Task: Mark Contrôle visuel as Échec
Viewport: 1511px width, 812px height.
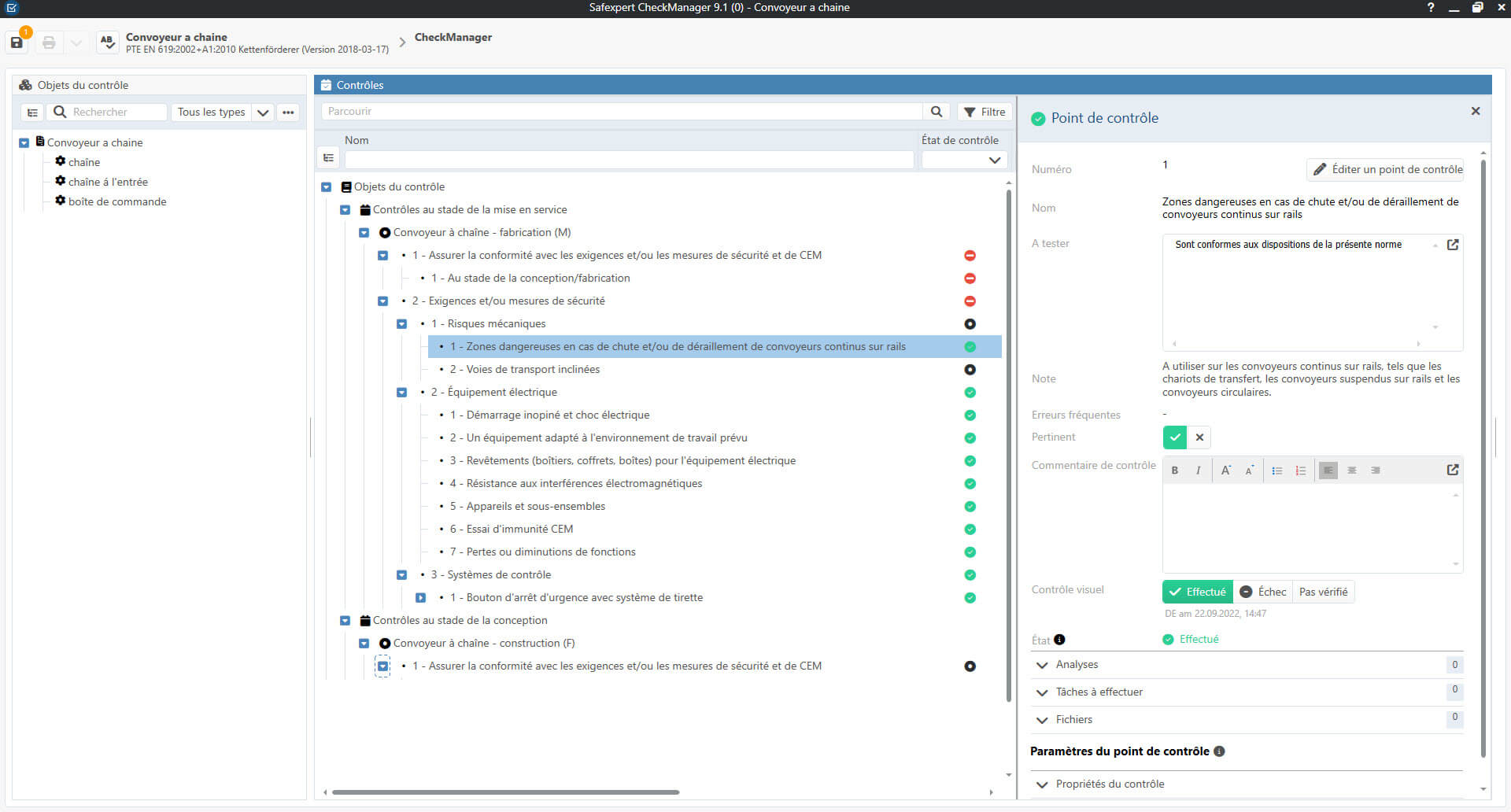Action: (1262, 592)
